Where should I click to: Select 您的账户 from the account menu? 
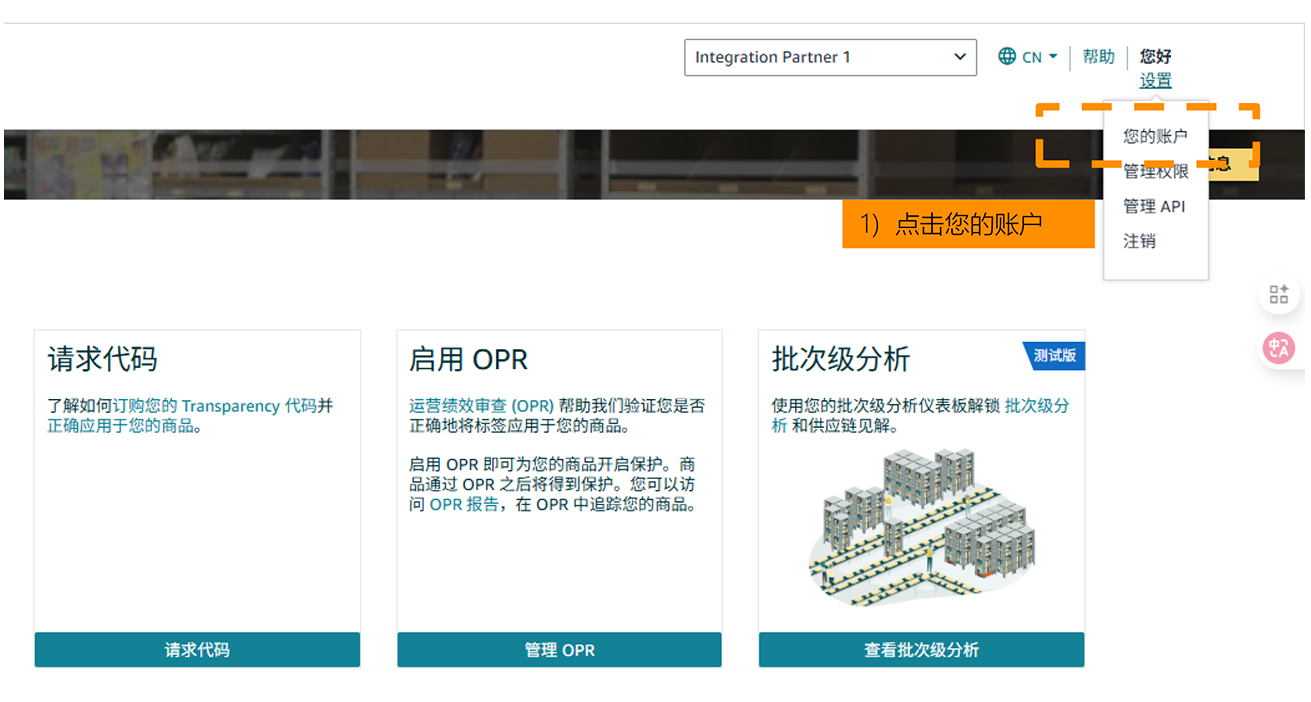(1156, 136)
